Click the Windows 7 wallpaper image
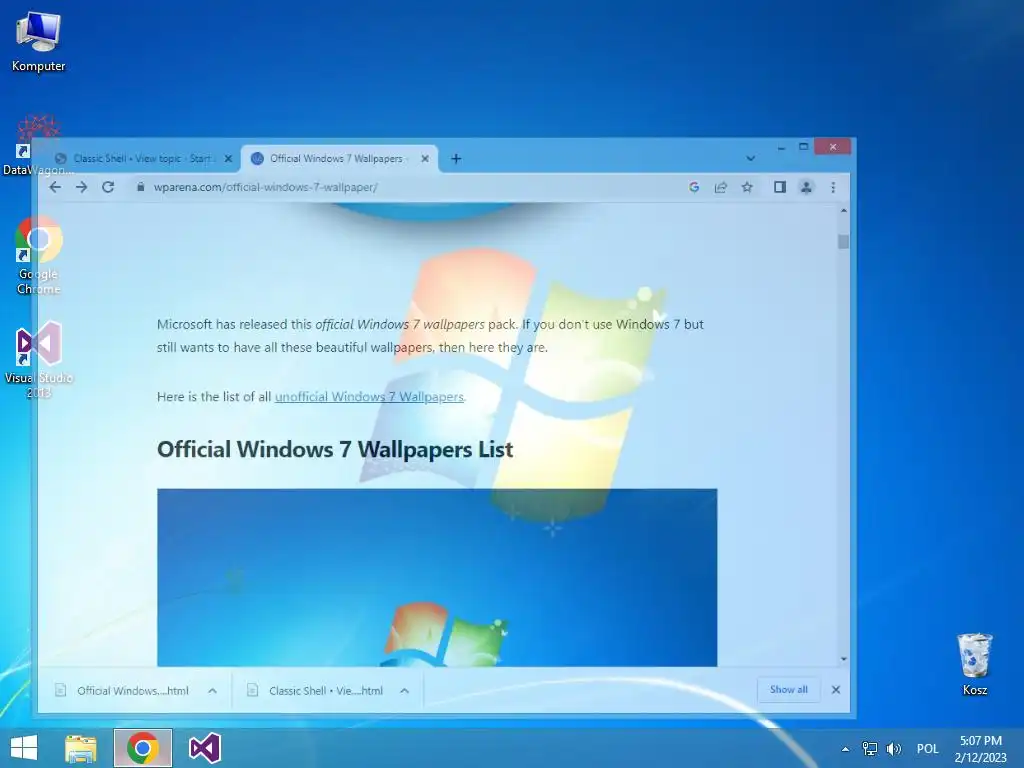Image resolution: width=1024 pixels, height=768 pixels. pos(437,577)
